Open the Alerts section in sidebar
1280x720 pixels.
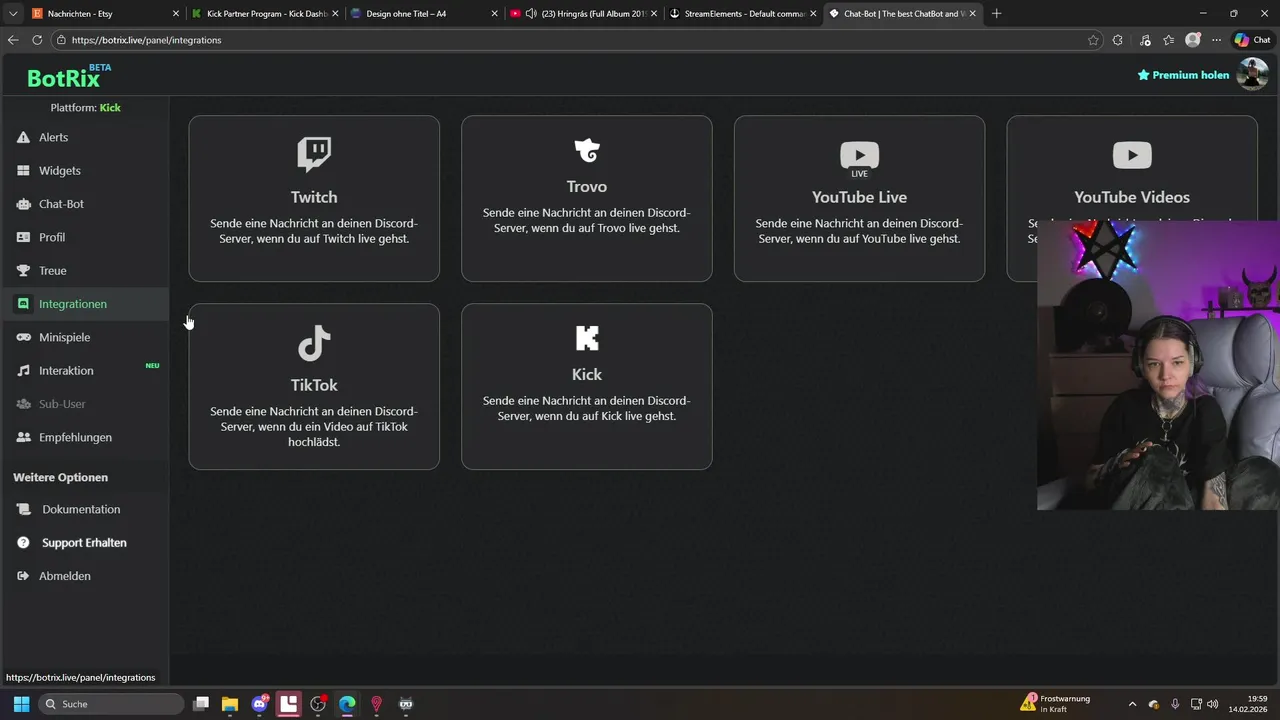click(84, 137)
